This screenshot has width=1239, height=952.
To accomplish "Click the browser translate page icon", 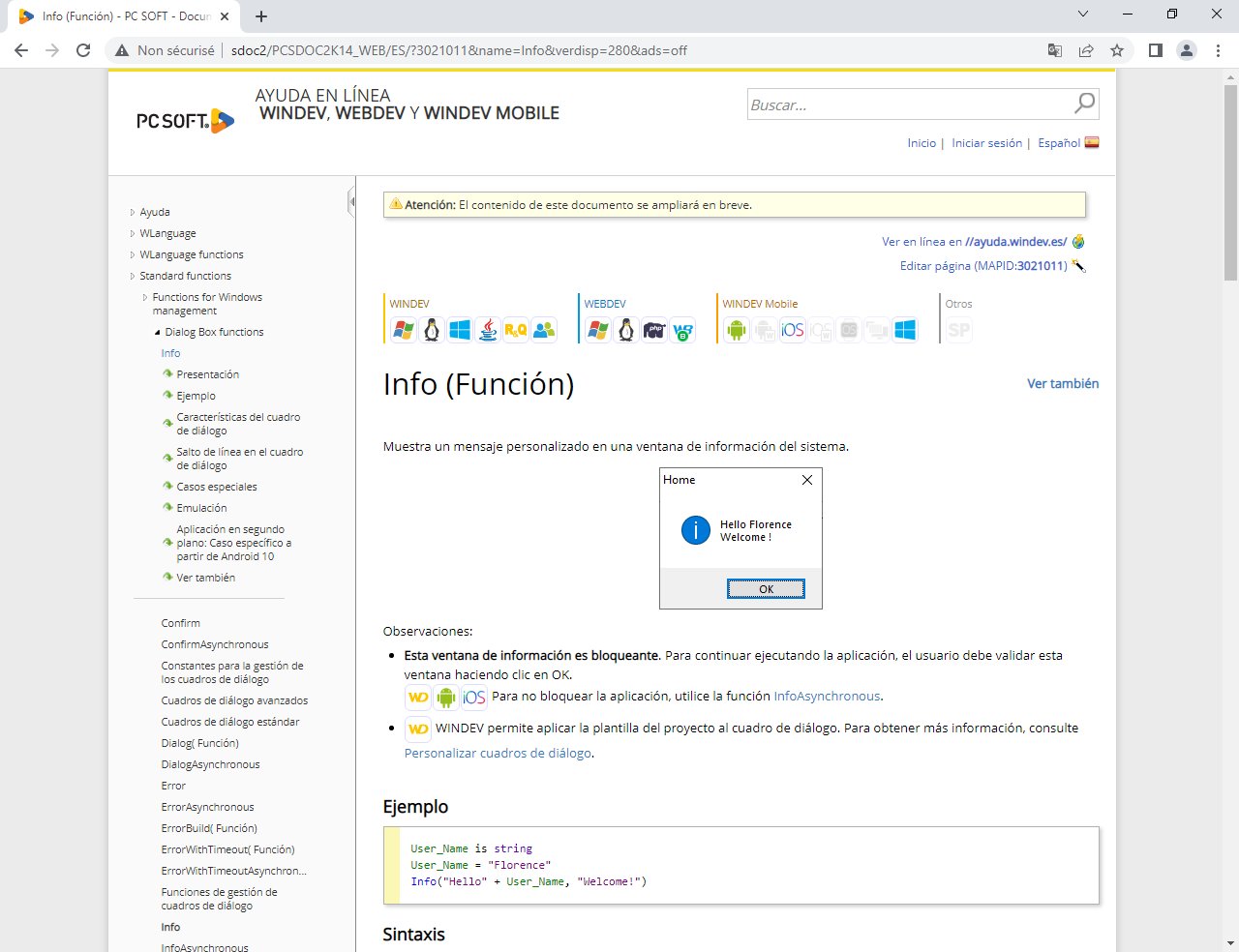I will coord(1055,50).
